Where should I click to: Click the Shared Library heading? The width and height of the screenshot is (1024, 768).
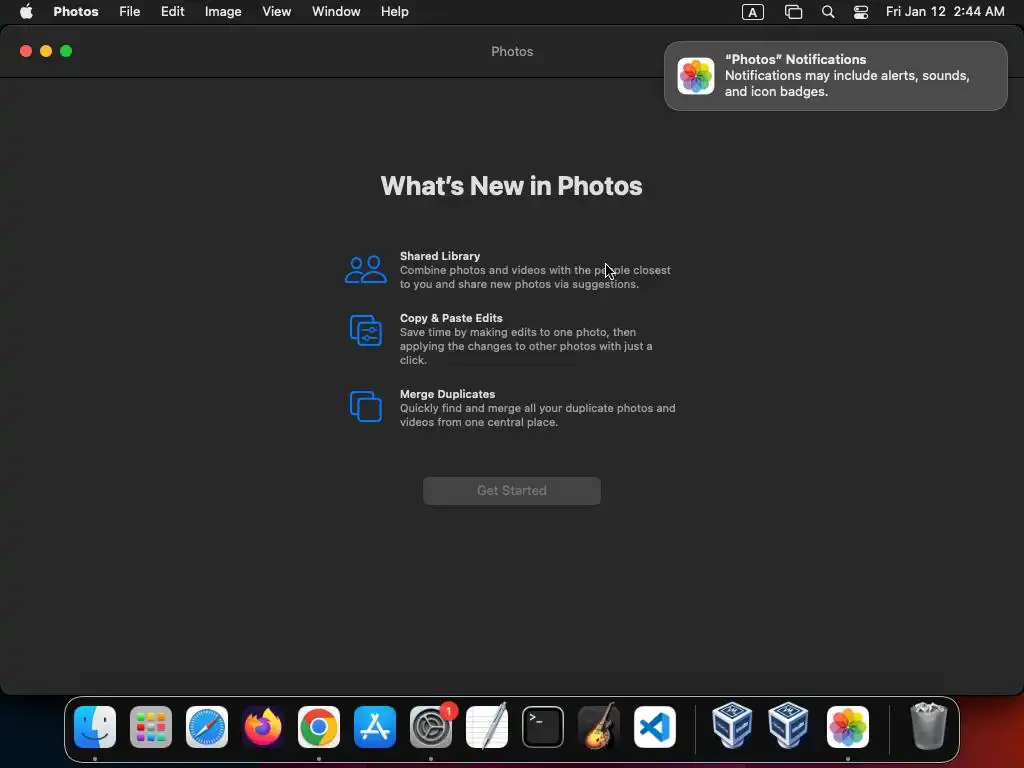[x=440, y=256]
